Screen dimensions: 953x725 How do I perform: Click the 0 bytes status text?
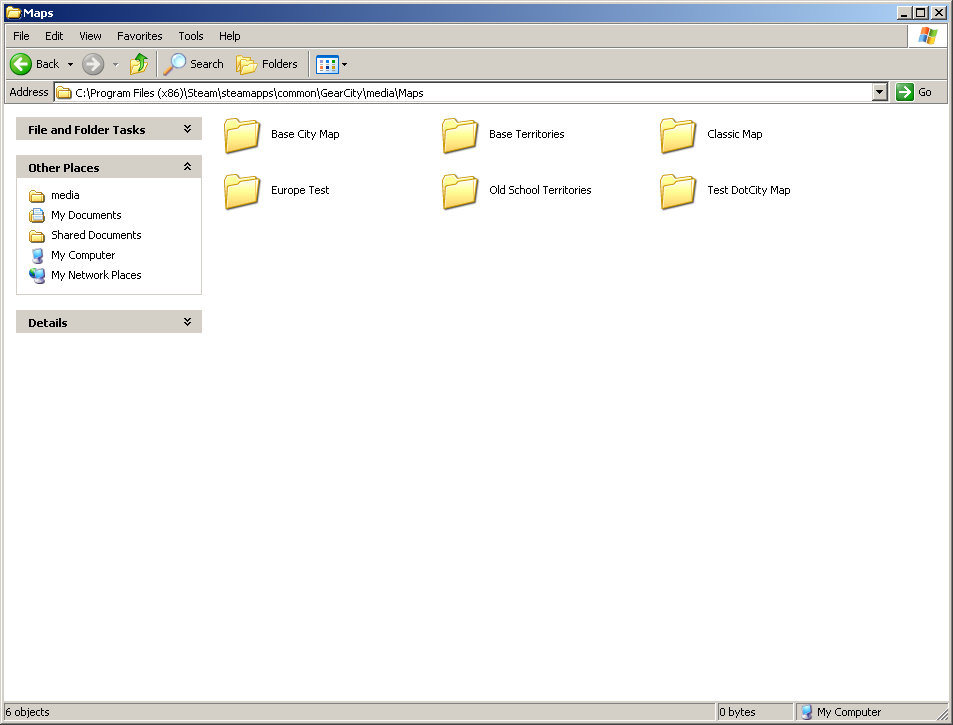coord(737,712)
